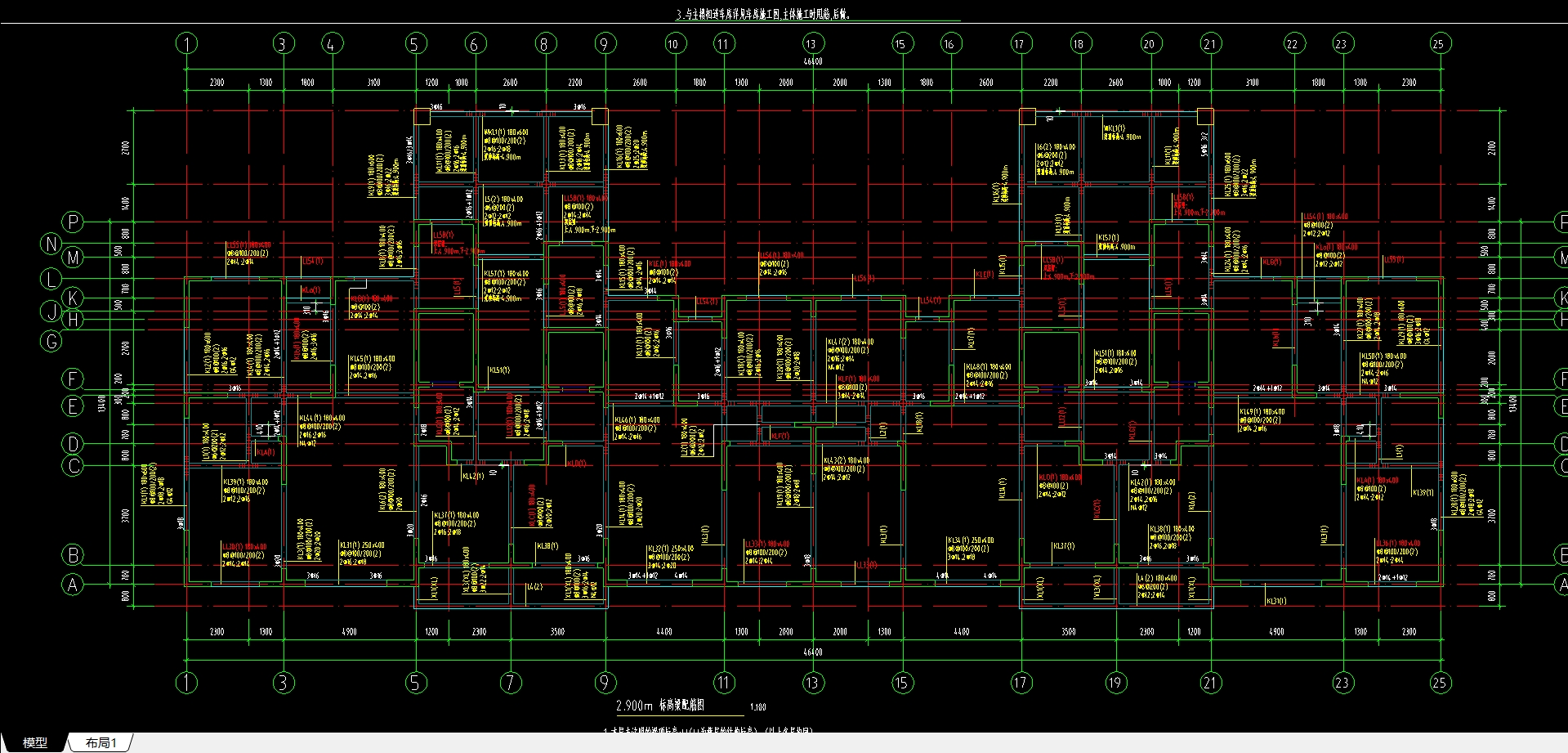This screenshot has width=1568, height=753.
Task: Select left axis bubble C
Action: (74, 466)
